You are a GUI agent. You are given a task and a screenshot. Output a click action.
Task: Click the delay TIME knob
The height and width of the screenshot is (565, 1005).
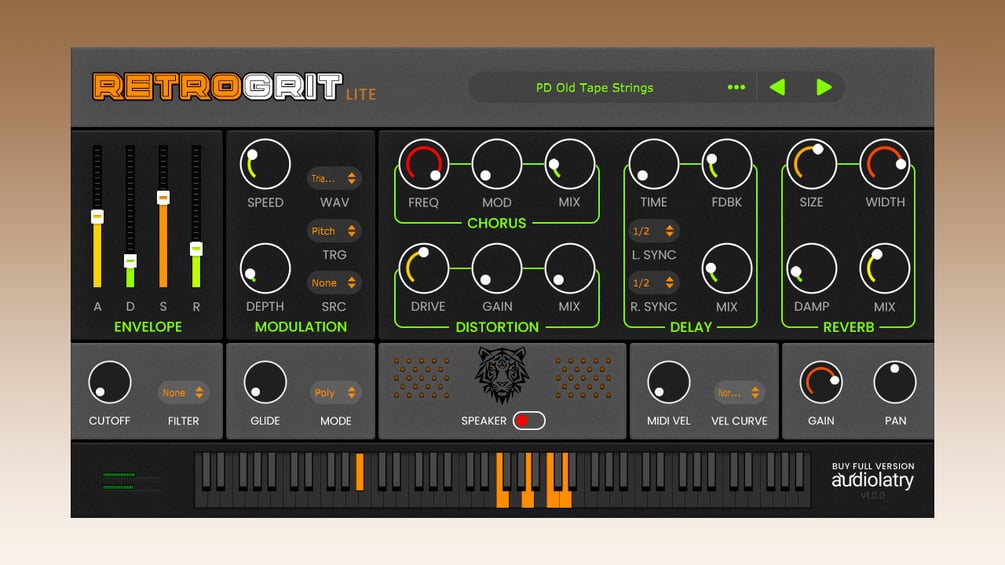654,164
